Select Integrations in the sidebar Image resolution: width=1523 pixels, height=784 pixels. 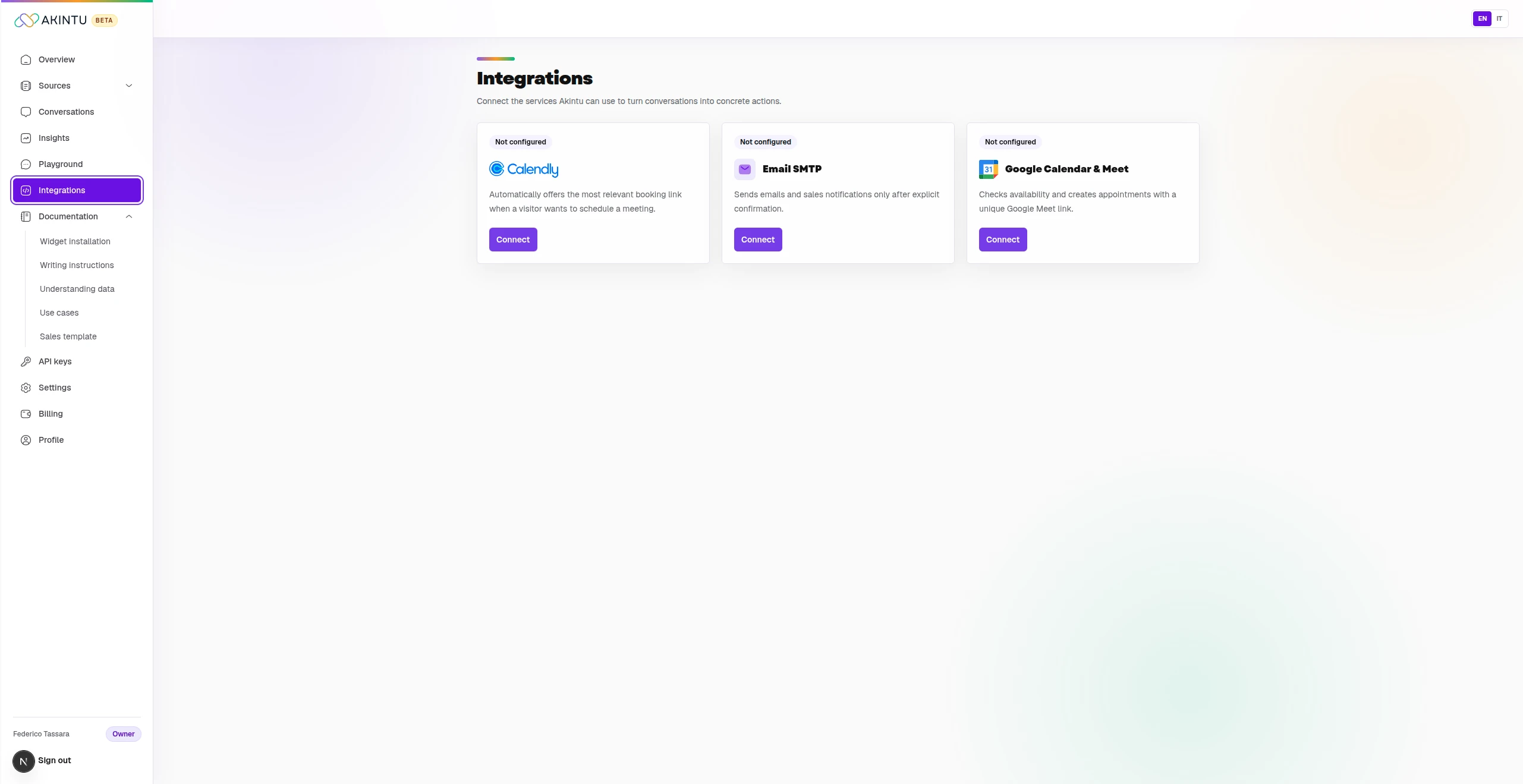77,190
